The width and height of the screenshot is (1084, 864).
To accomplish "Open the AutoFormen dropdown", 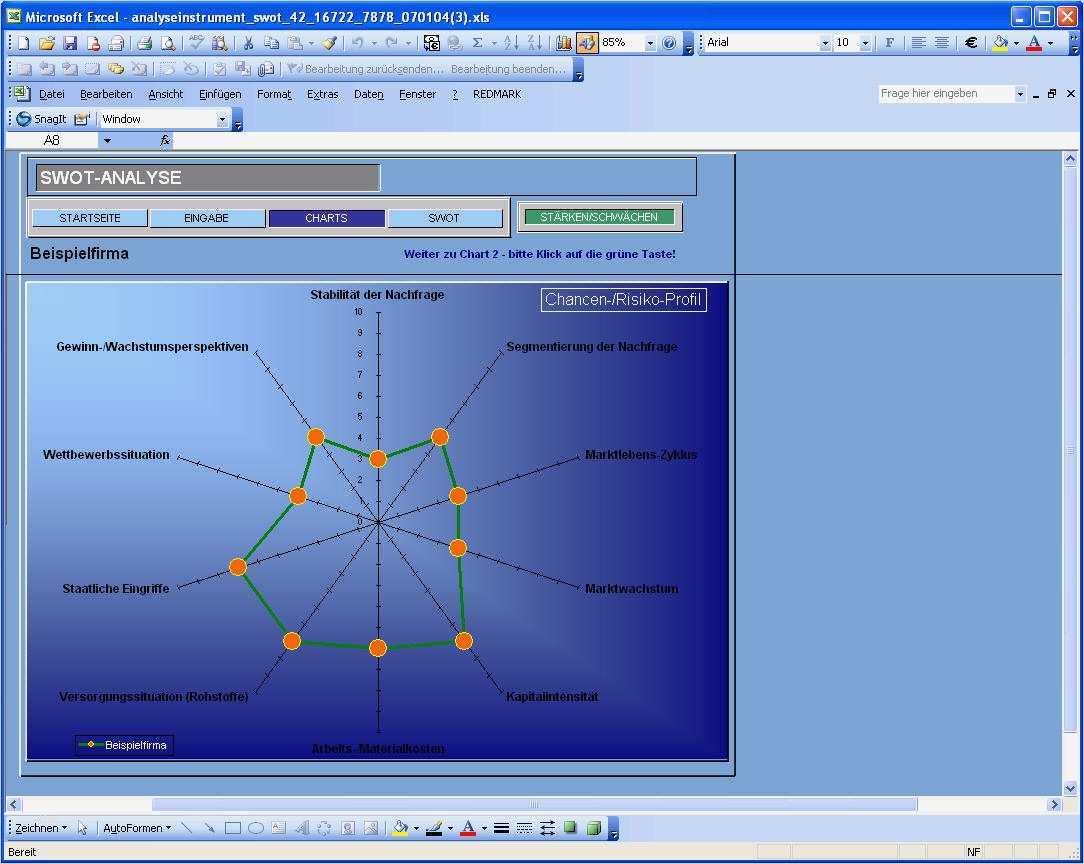I will 135,828.
